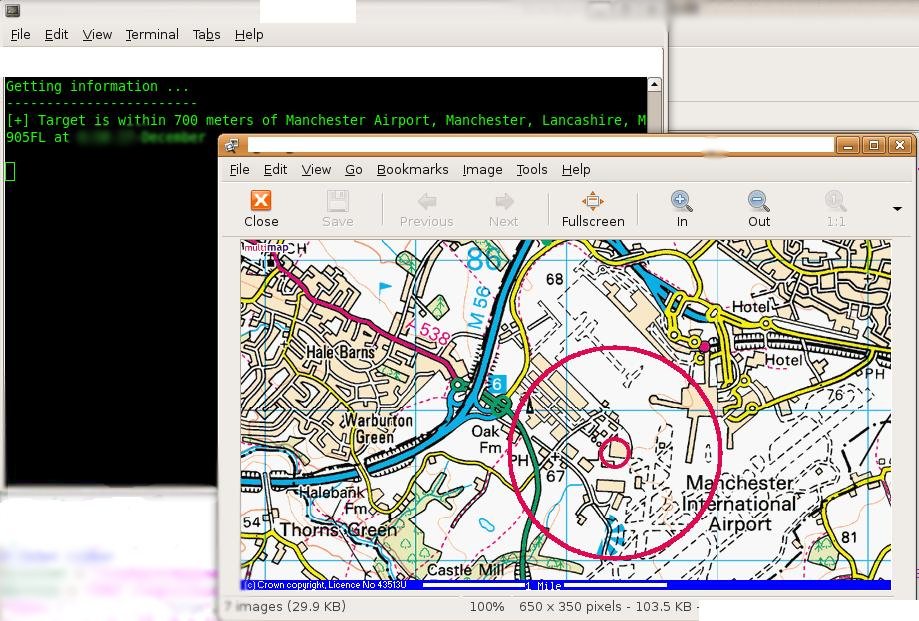Click the Previous image arrow
Image resolution: width=919 pixels, height=621 pixels.
[x=427, y=202]
